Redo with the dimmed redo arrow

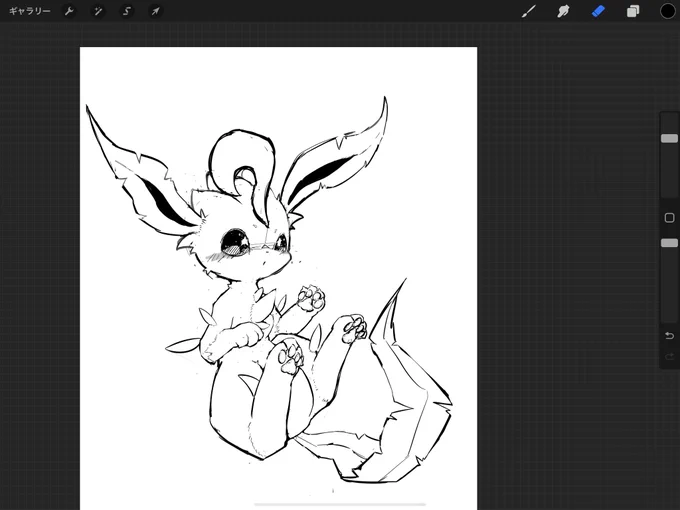coord(669,356)
